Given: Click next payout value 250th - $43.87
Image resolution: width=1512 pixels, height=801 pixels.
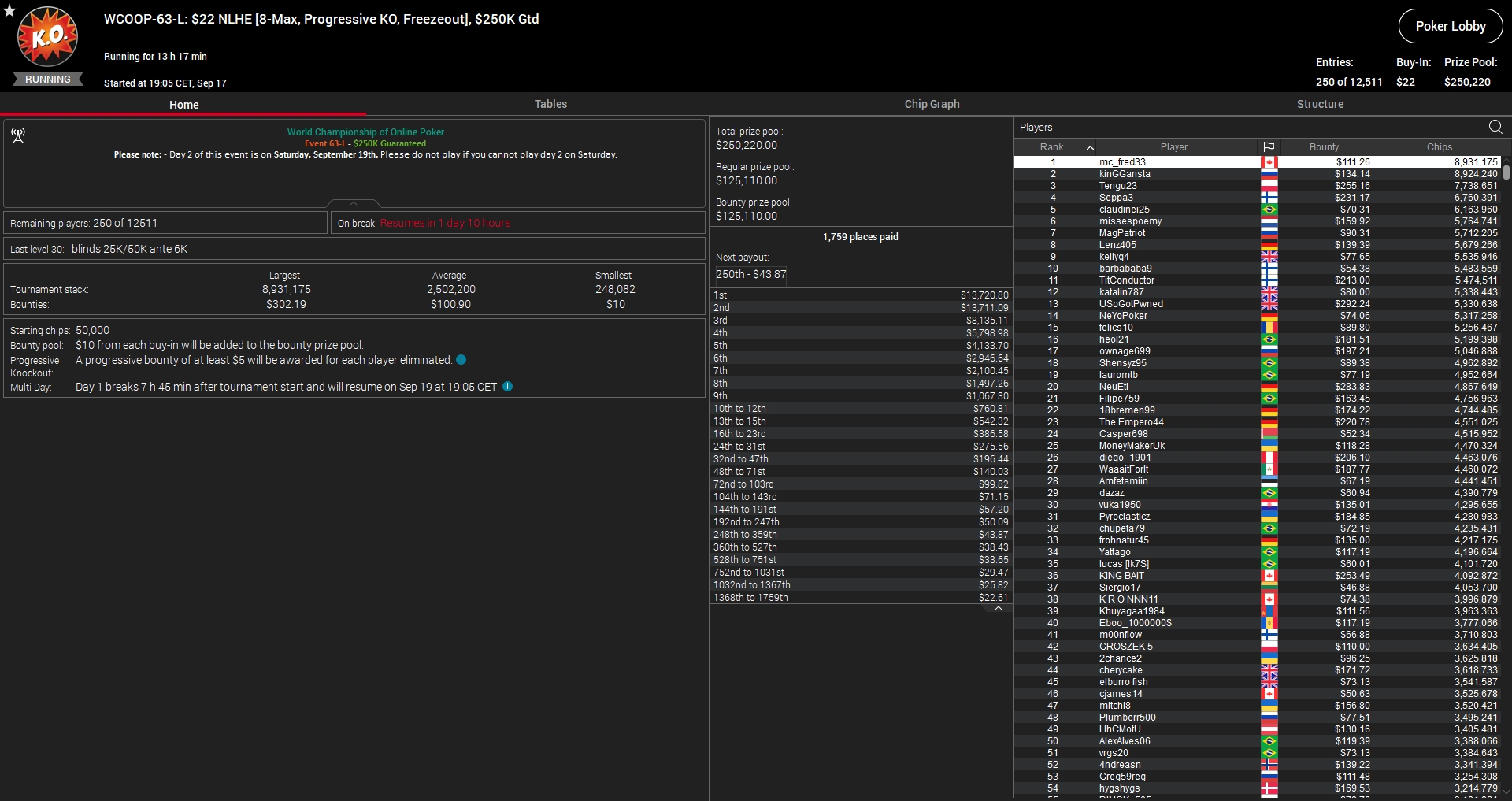Looking at the screenshot, I should pos(750,274).
